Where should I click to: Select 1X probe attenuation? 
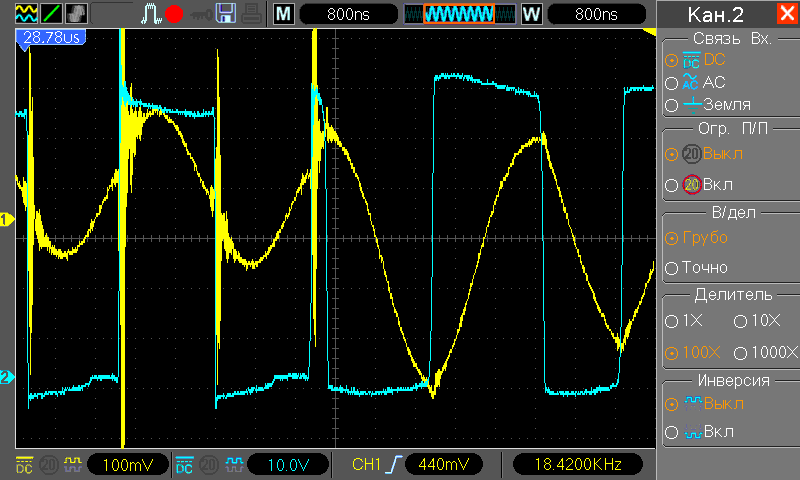click(684, 321)
